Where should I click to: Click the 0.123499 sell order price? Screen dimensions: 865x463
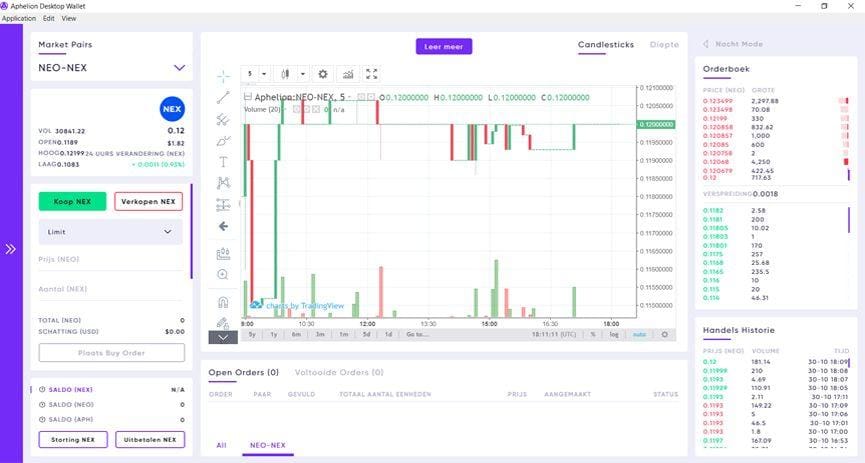point(718,101)
